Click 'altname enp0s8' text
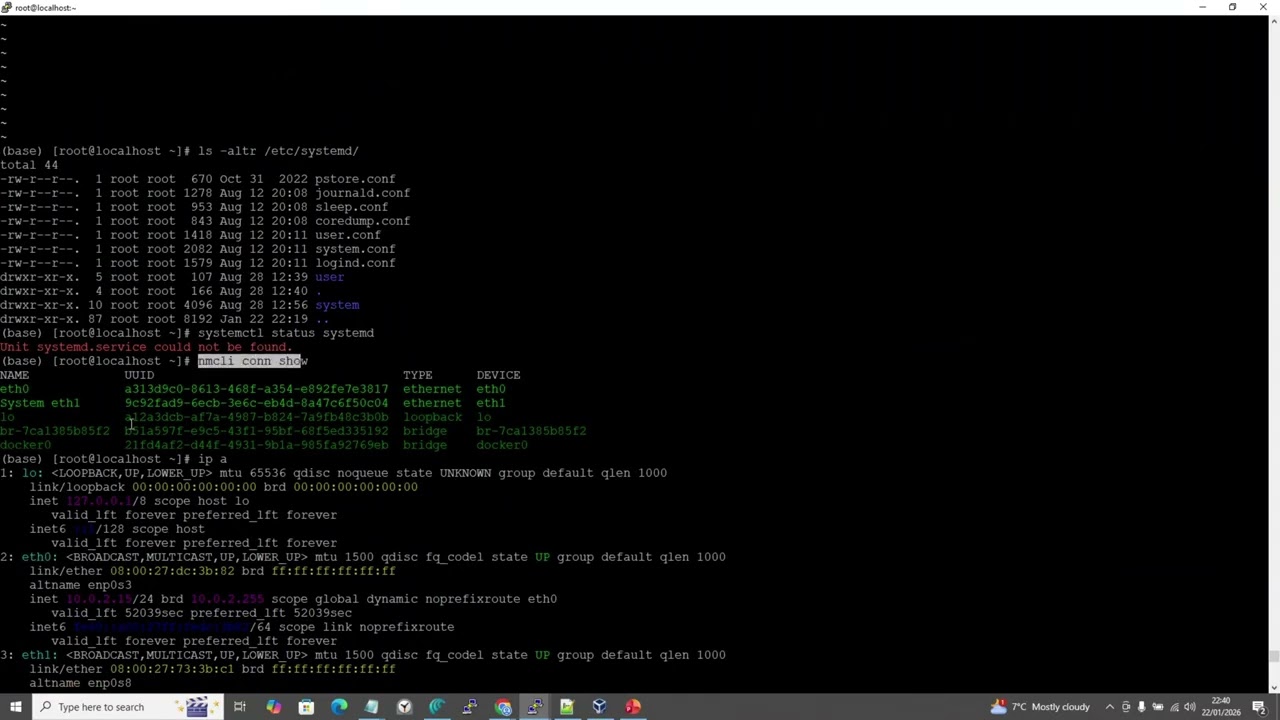This screenshot has height=720, width=1280. click(x=80, y=683)
